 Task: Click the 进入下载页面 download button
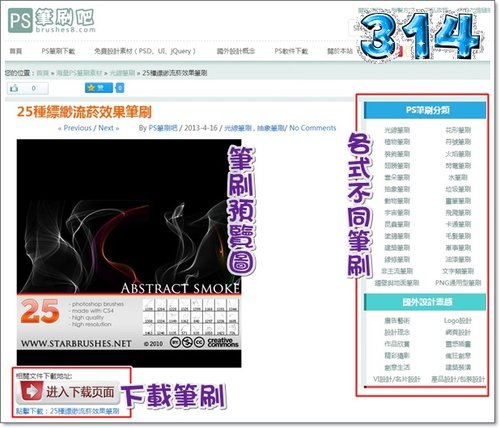[67, 392]
